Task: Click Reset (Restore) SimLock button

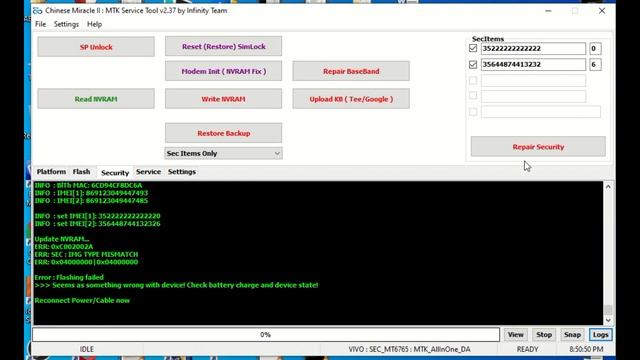Action: (223, 46)
